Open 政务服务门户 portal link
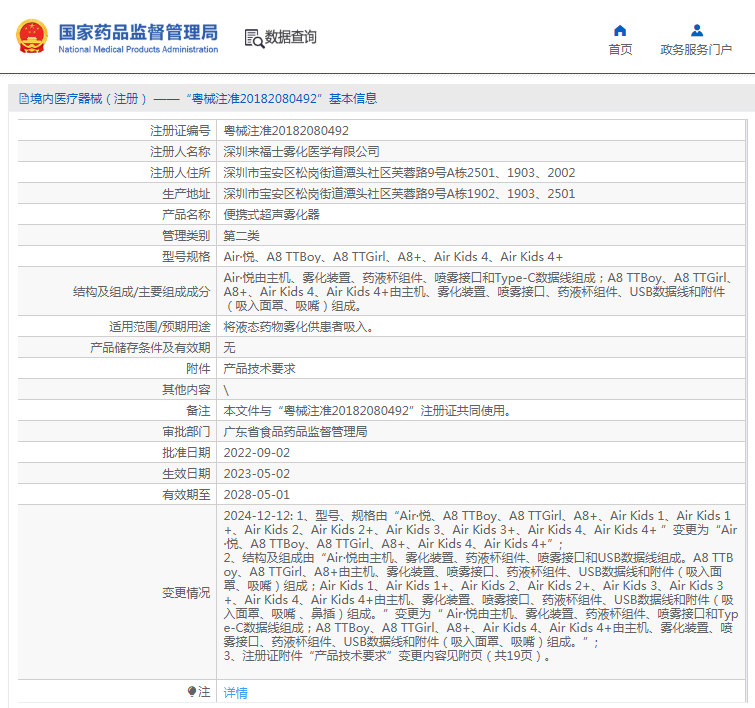Image resolution: width=755 pixels, height=708 pixels. [x=696, y=50]
